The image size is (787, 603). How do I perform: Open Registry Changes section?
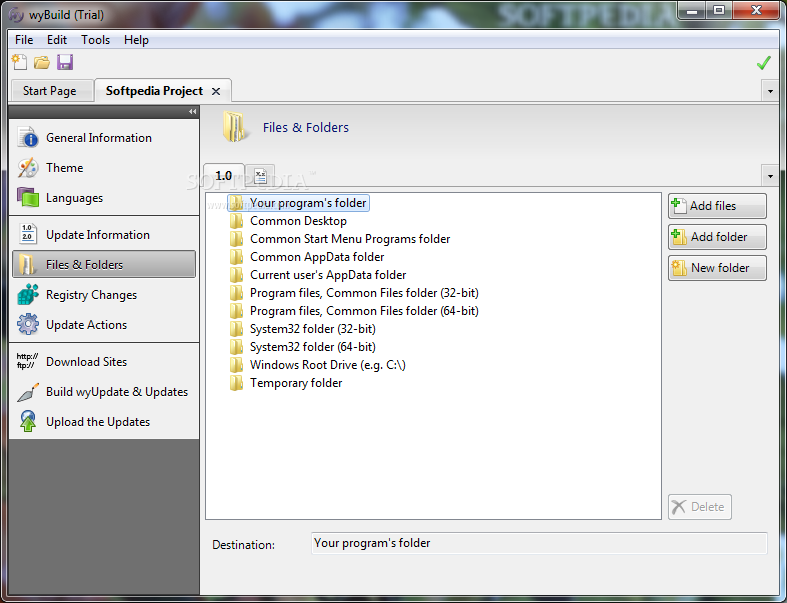[x=104, y=295]
